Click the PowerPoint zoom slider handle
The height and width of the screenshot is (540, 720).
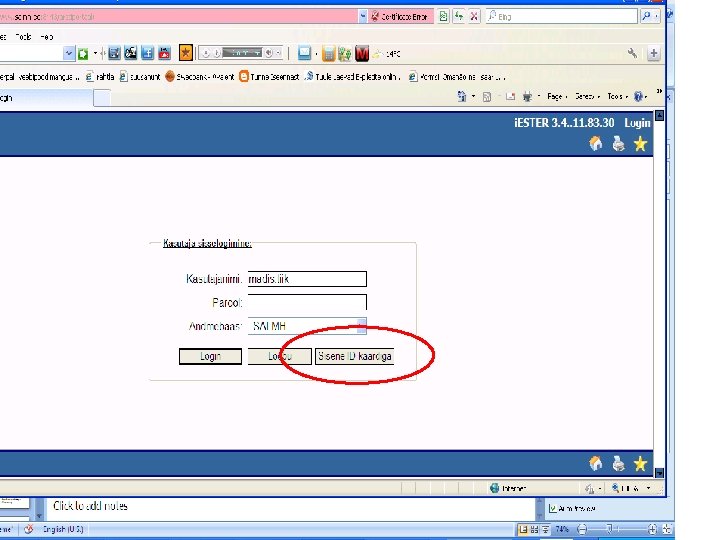(x=609, y=529)
